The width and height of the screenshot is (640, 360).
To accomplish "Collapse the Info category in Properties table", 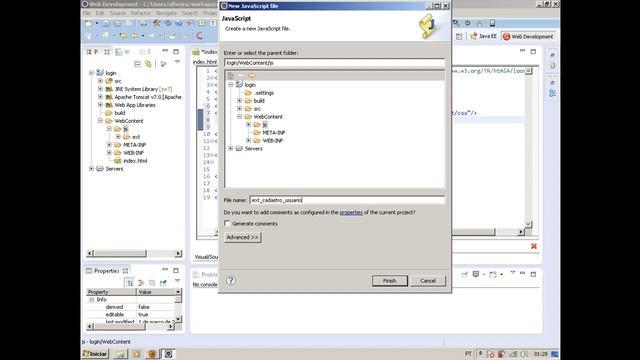I will [91, 300].
